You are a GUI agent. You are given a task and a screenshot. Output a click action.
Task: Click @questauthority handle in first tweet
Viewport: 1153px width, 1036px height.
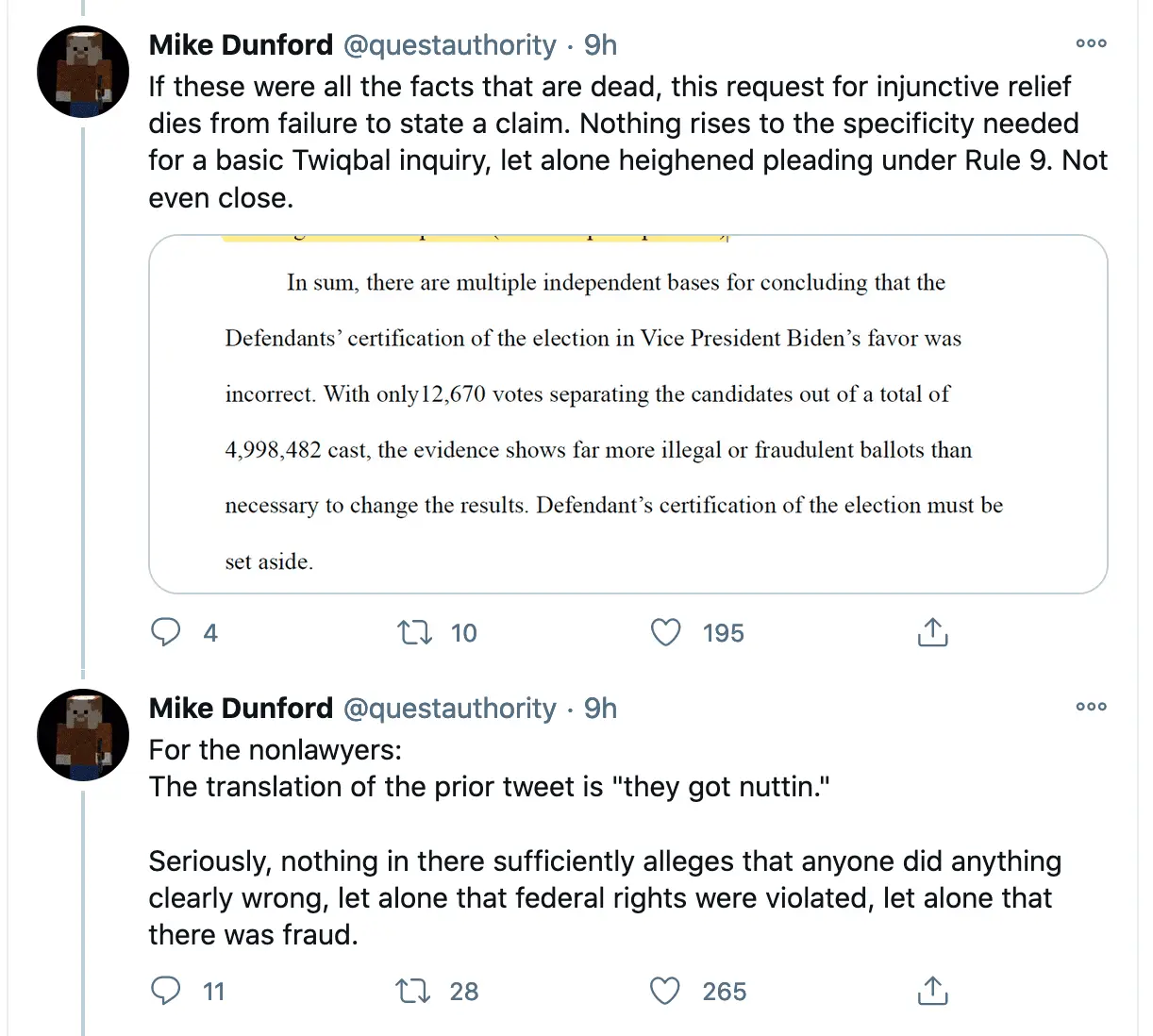tap(449, 45)
